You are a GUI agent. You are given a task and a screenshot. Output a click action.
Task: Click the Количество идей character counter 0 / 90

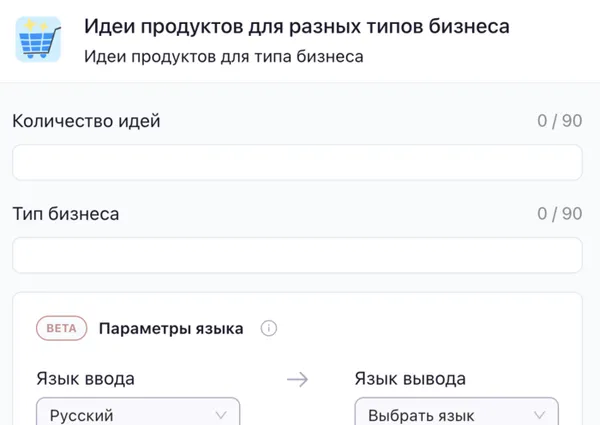pyautogui.click(x=559, y=122)
